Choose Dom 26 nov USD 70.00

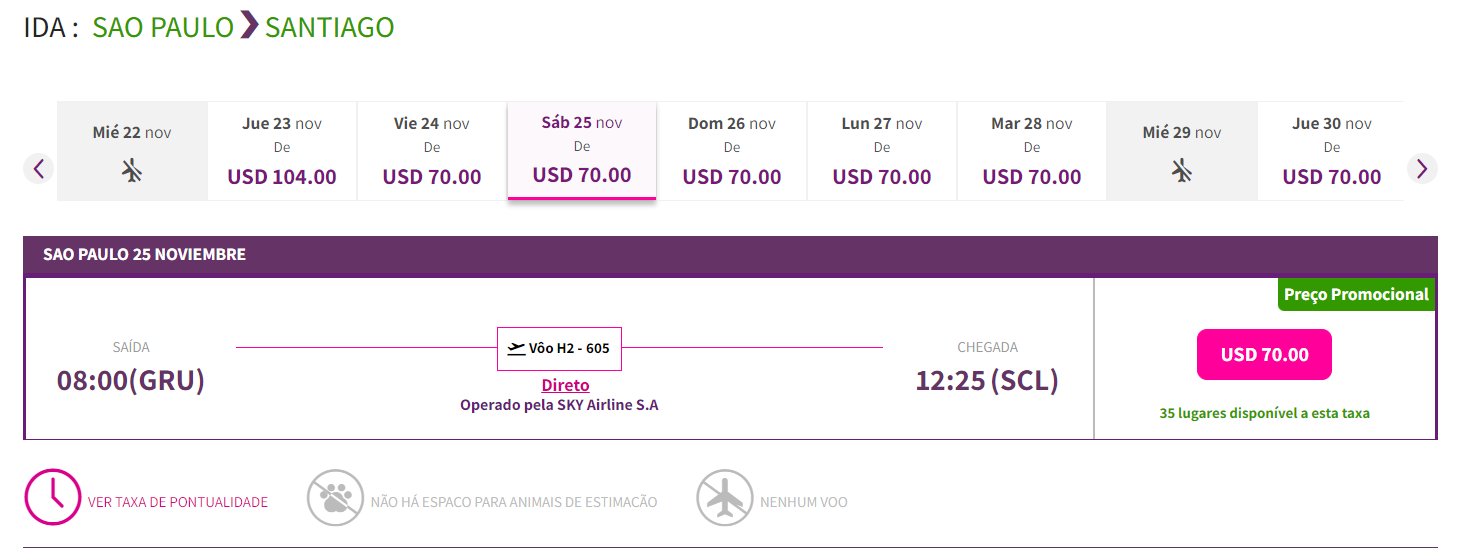732,151
